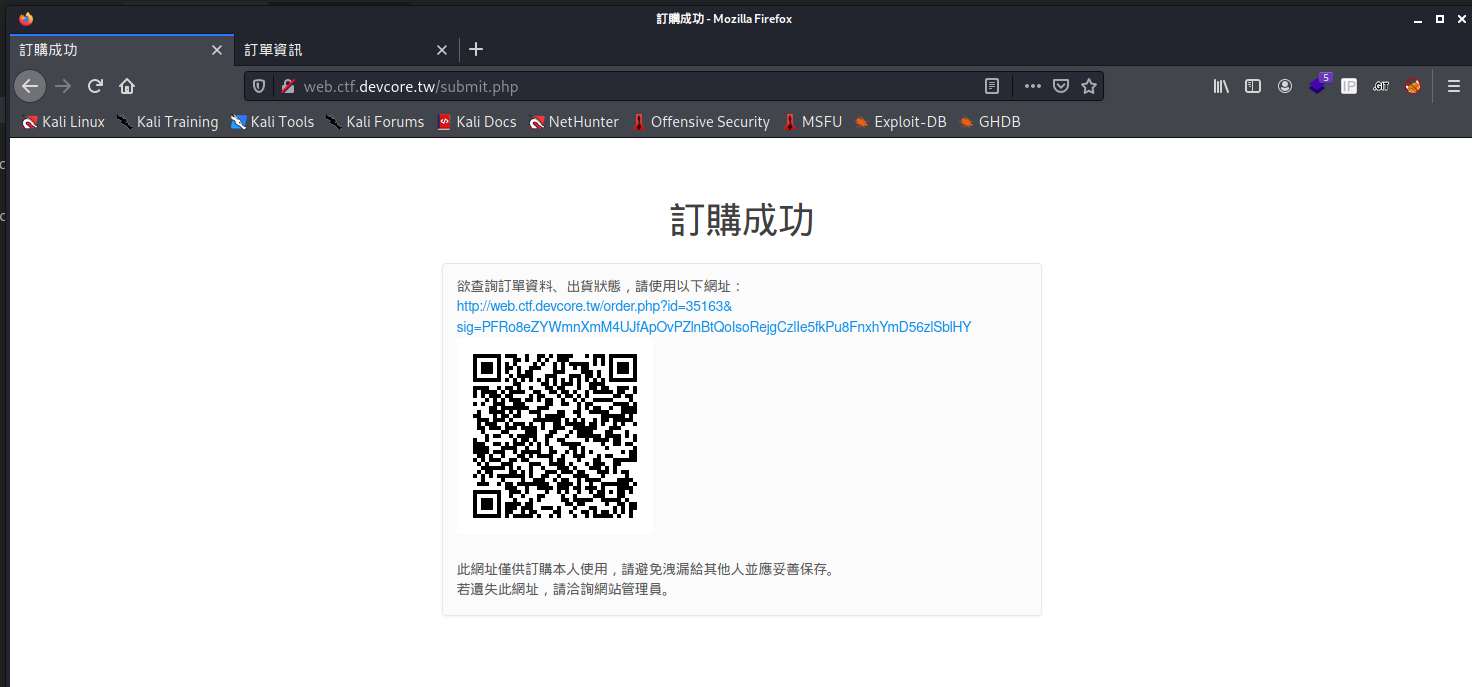Close the 訂購成功 tab
Image resolution: width=1472 pixels, height=687 pixels.
[217, 50]
